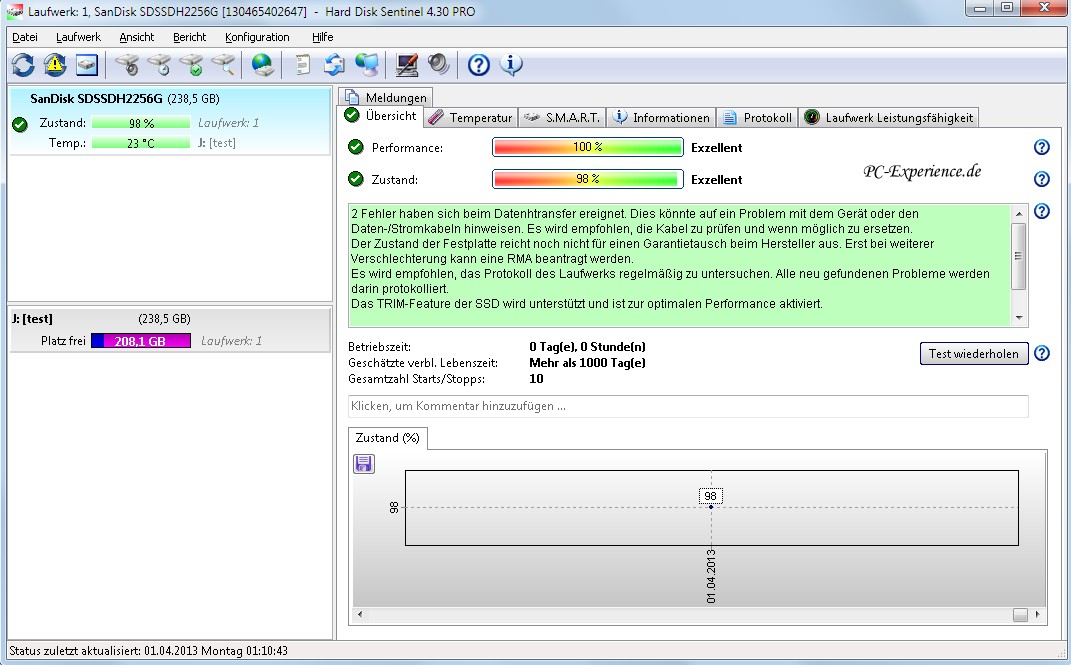Click the notepad toolbar icon
Screen dimensions: 1071x665
(x=302, y=65)
